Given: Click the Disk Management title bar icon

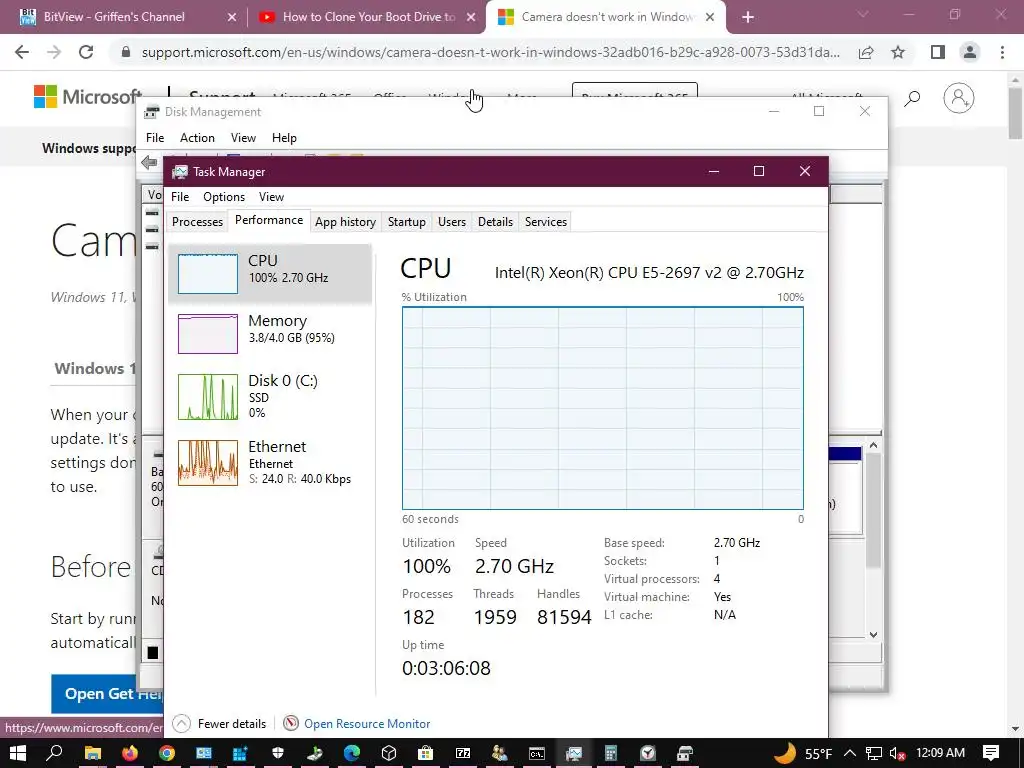Looking at the screenshot, I should click(152, 112).
